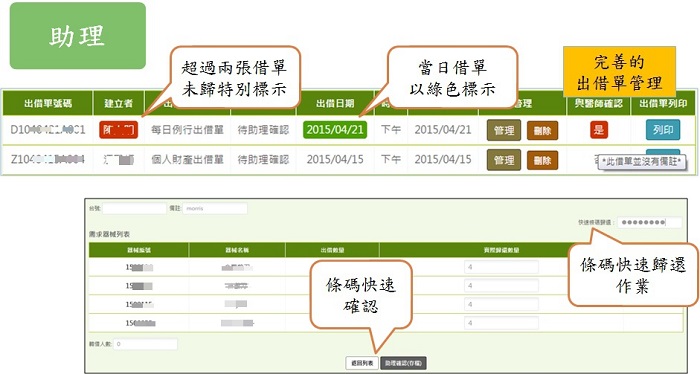Click 2015/04/15 in the 出借日期 column
Screen dimensions: 700x374
(x=335, y=159)
